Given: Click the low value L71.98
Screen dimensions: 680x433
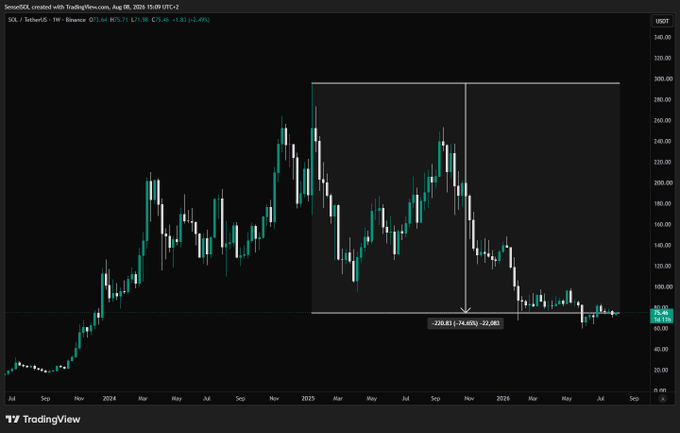Looking at the screenshot, I should coord(139,20).
